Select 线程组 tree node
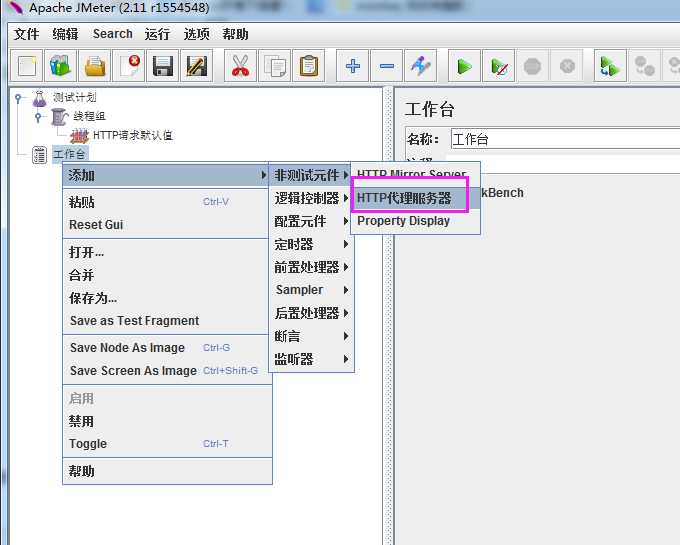This screenshot has height=545, width=680. 89,116
